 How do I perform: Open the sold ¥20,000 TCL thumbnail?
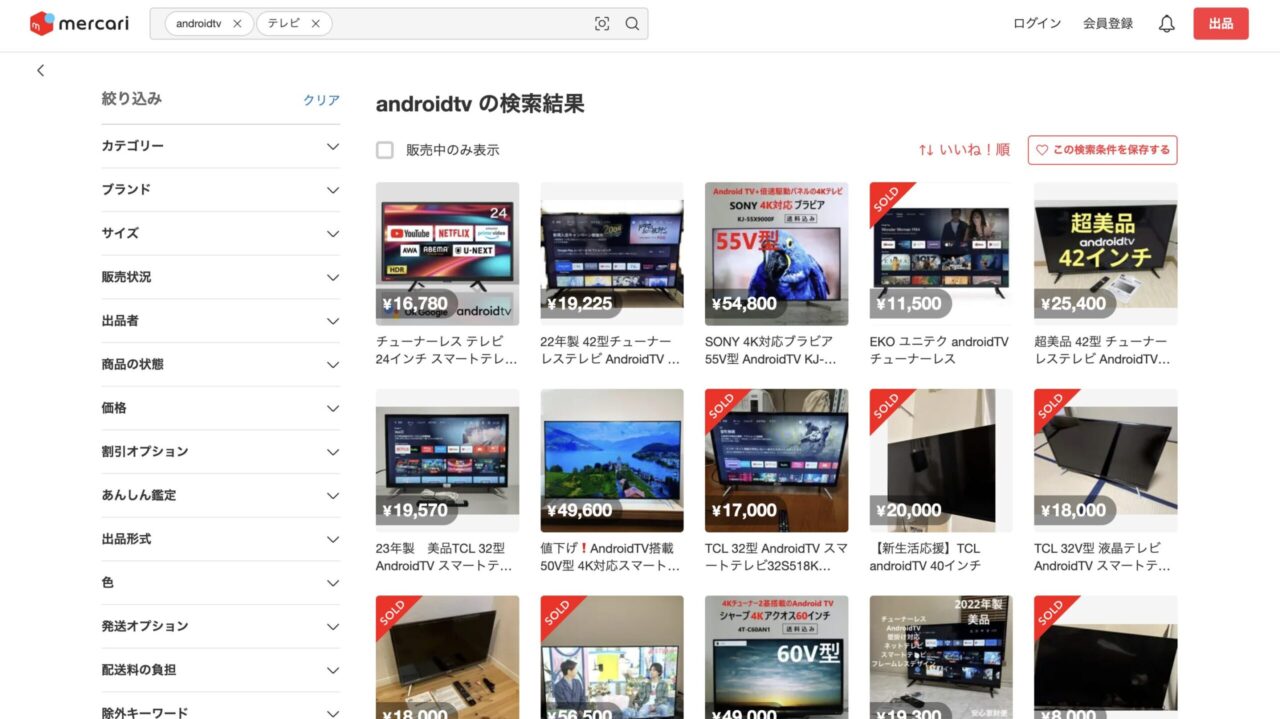point(941,461)
